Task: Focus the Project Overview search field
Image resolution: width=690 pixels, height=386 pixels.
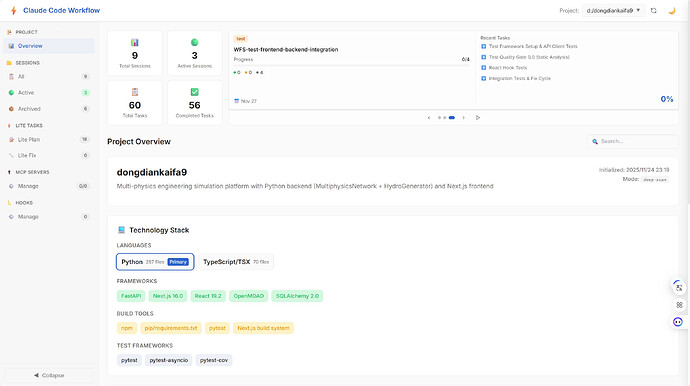Action: (632, 141)
